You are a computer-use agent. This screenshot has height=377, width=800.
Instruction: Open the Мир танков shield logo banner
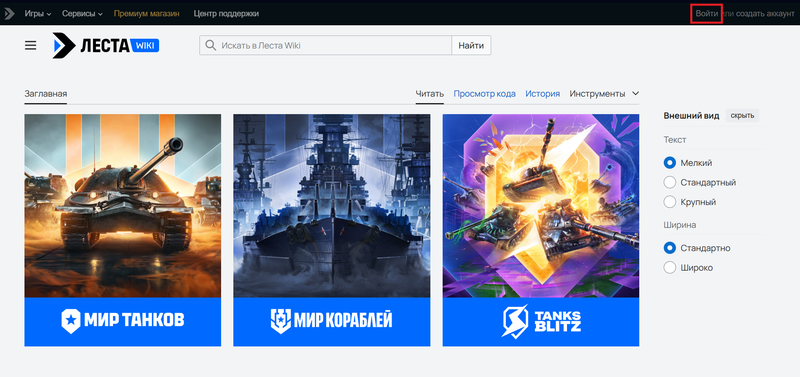click(x=123, y=322)
